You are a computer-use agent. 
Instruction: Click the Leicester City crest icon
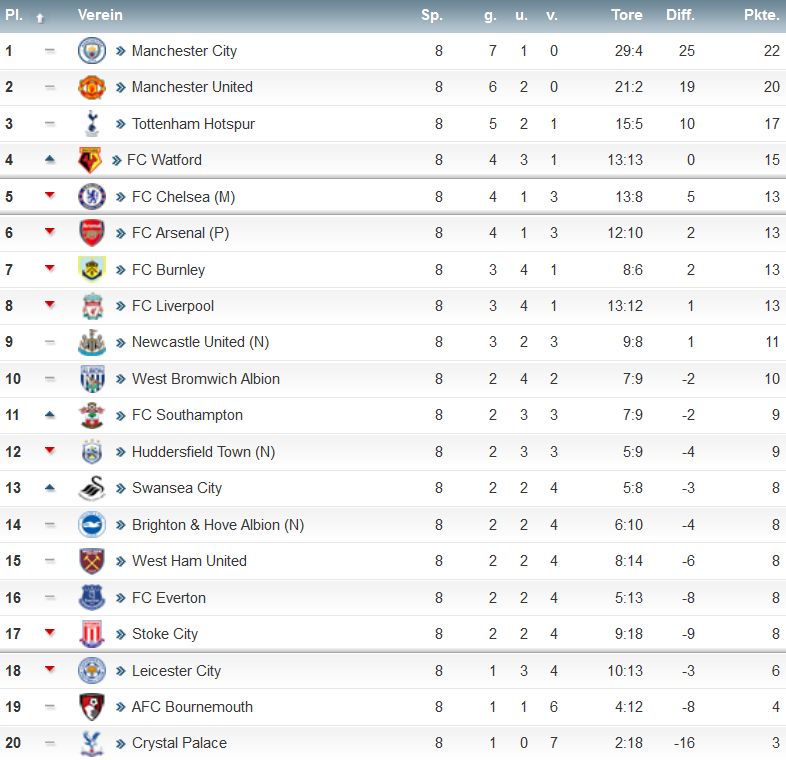coord(92,671)
